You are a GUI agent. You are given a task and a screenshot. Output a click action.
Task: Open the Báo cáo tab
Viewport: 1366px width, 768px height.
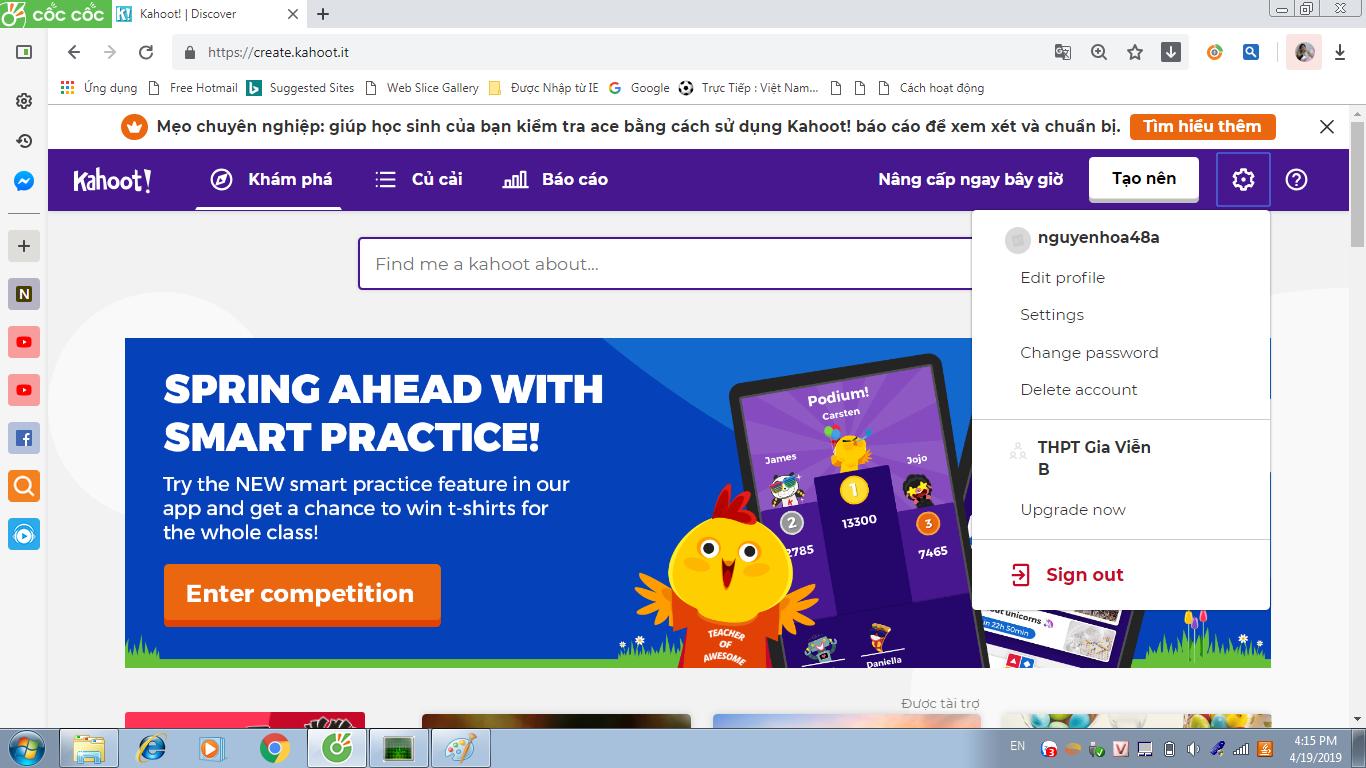coord(555,179)
